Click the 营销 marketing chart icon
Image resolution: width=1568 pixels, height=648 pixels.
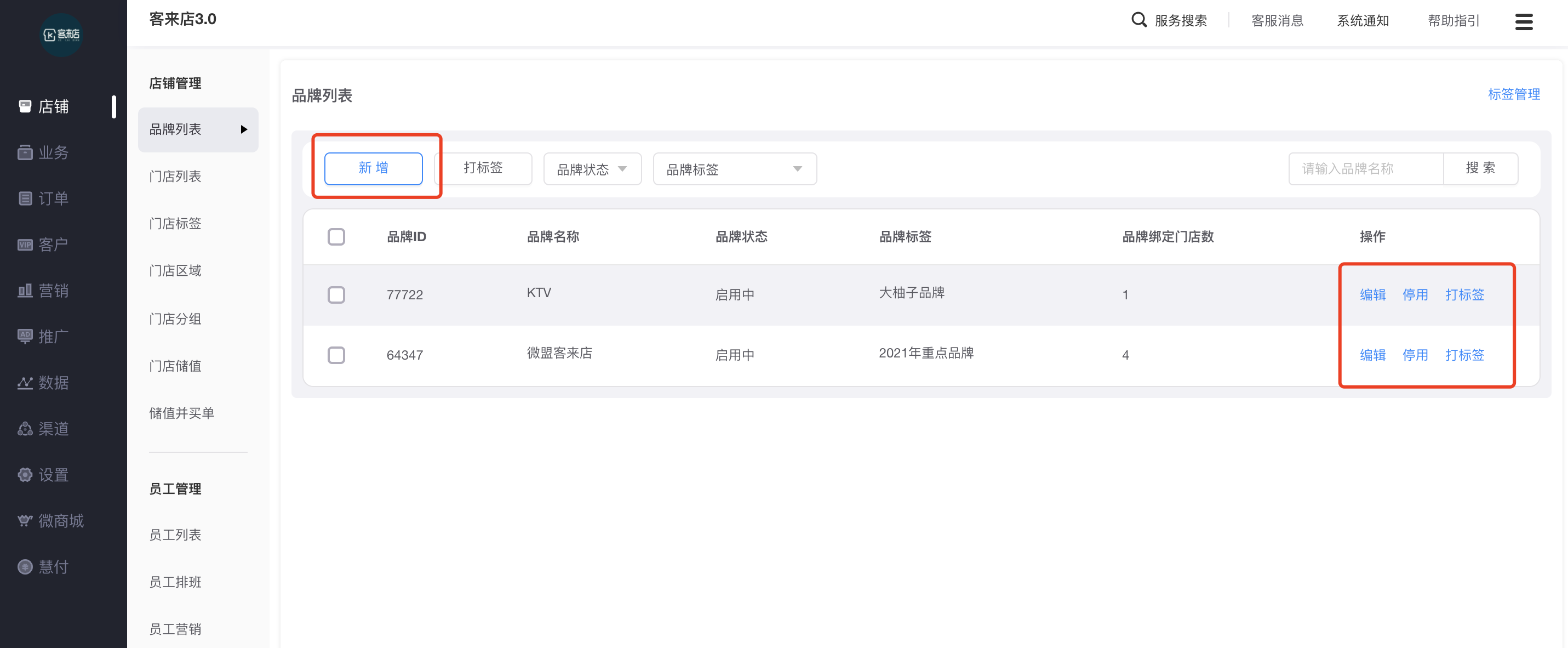(x=25, y=291)
